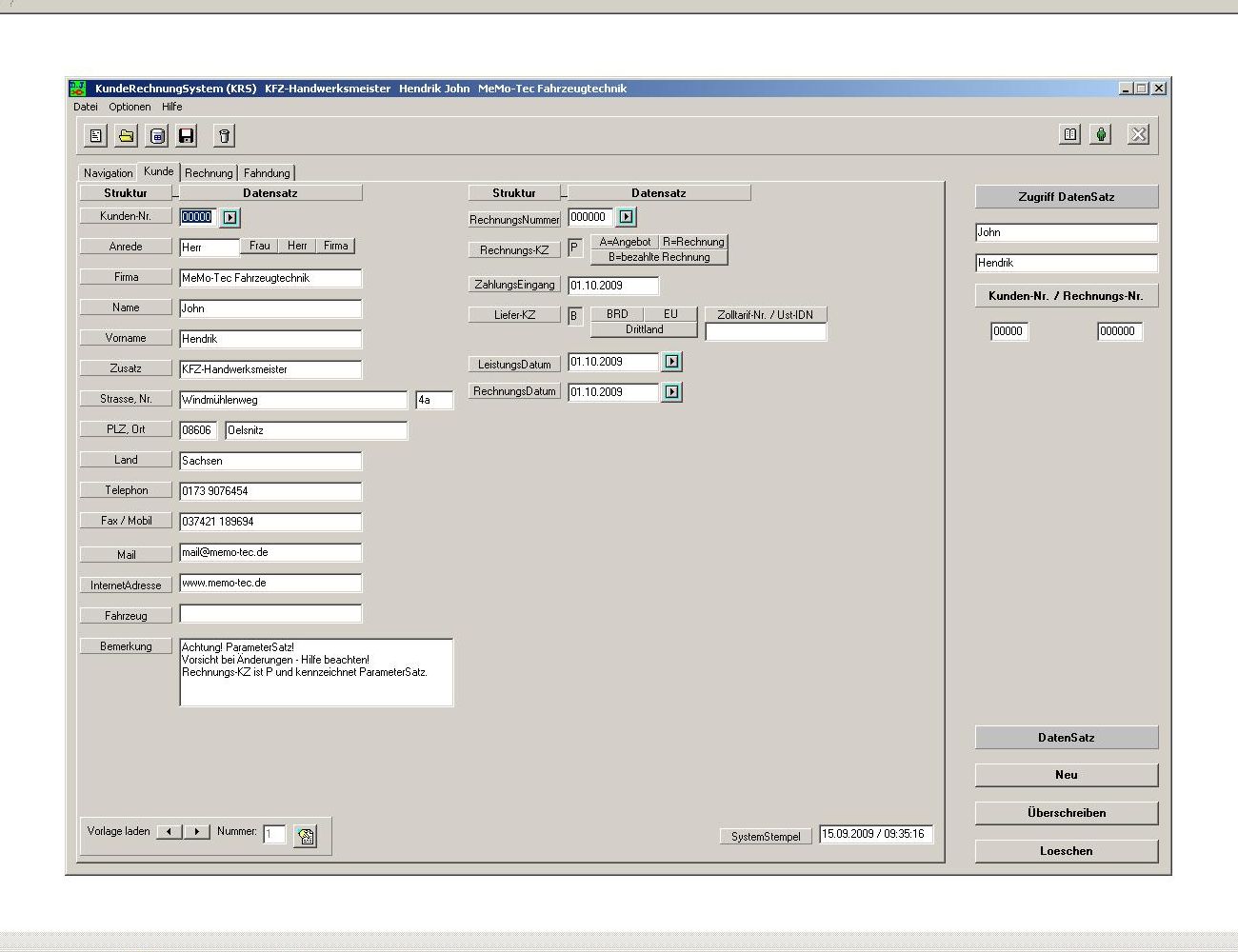Click the Überschreiben button
The image size is (1238, 952).
tap(1067, 813)
